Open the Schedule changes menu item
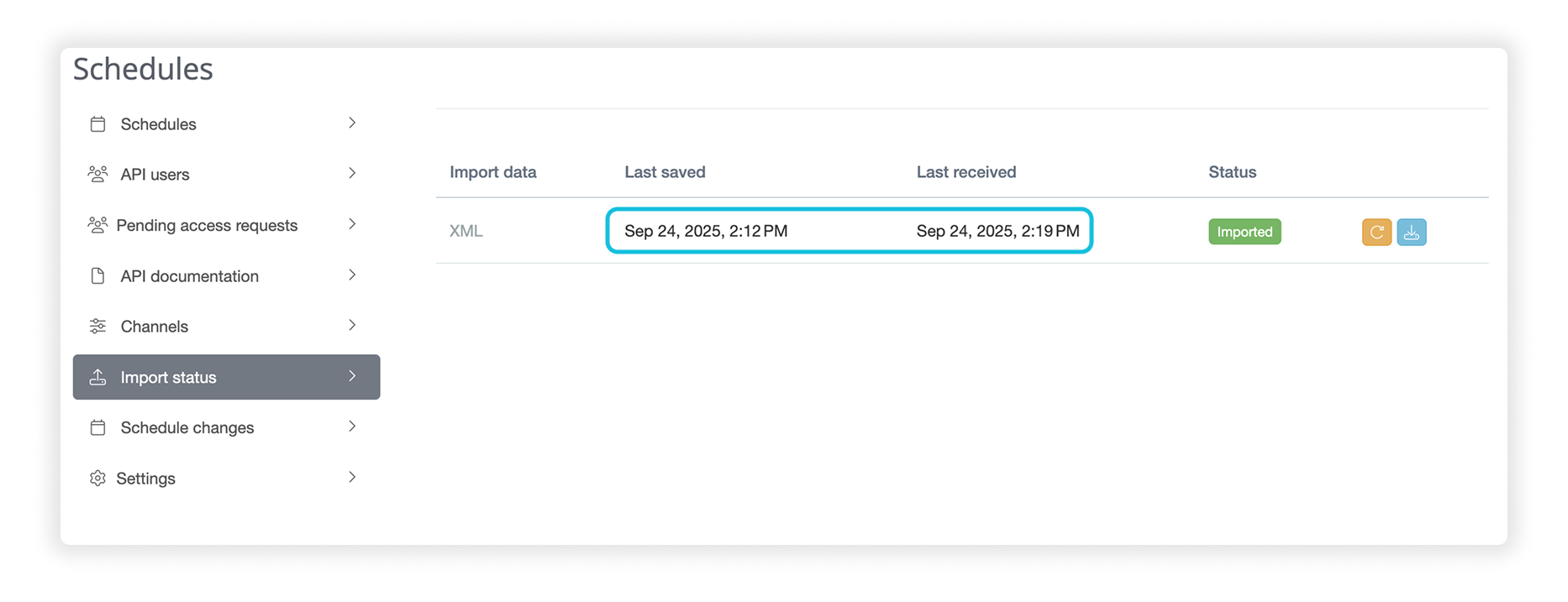1568x602 pixels. tap(187, 428)
